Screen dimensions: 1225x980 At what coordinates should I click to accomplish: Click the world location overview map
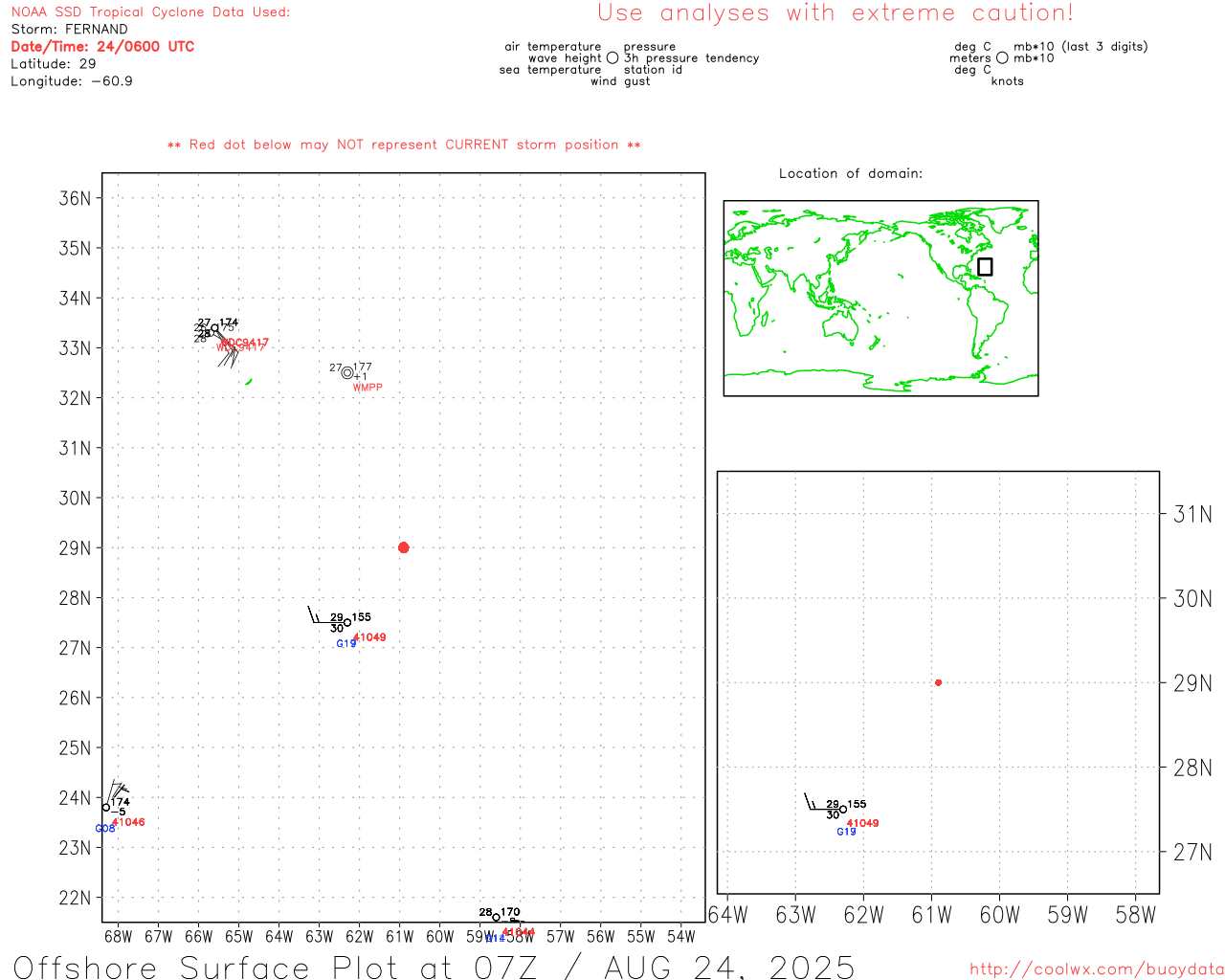[x=880, y=298]
